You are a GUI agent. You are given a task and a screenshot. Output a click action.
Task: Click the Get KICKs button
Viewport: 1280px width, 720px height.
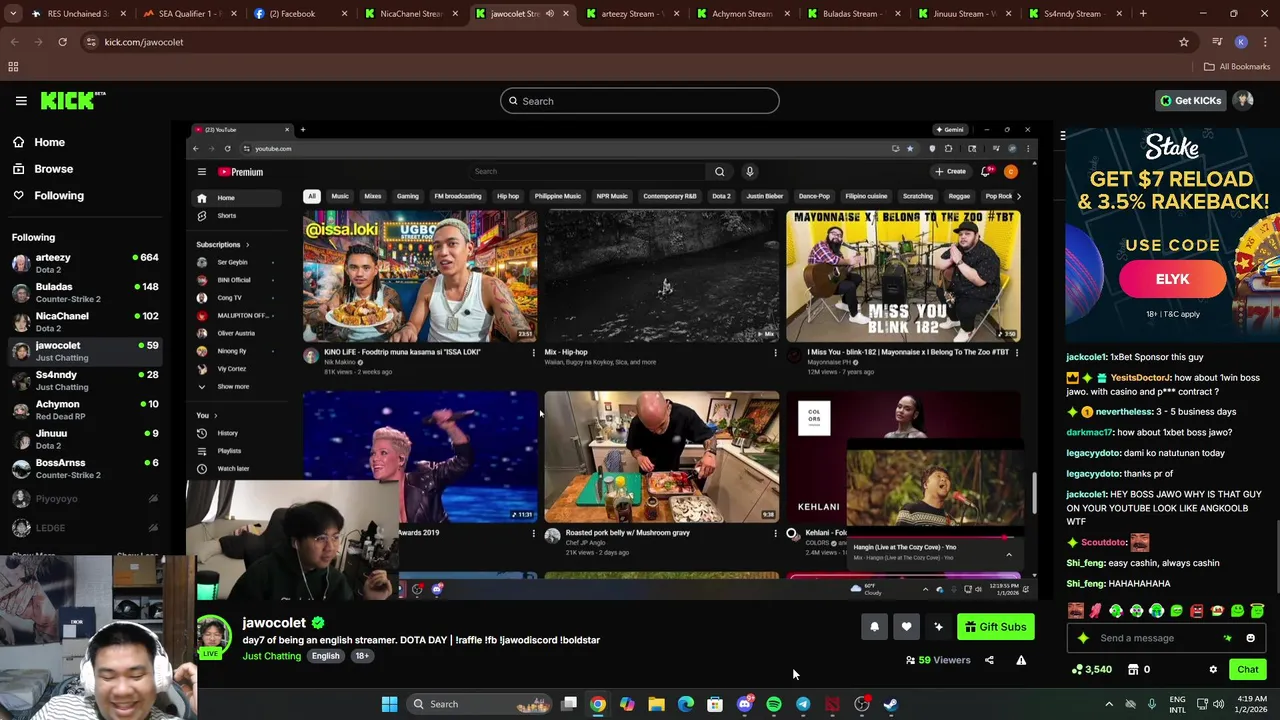[x=1190, y=101]
